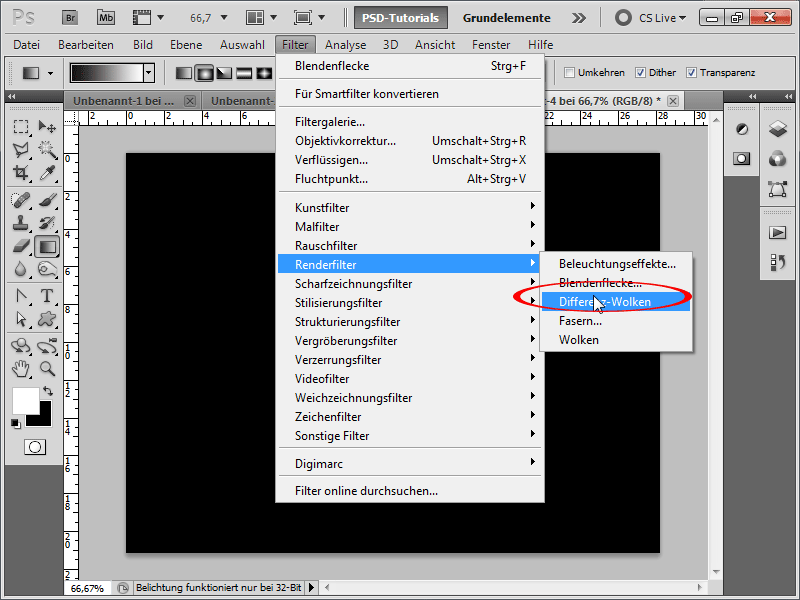Open the Masks panel icon

tap(742, 159)
